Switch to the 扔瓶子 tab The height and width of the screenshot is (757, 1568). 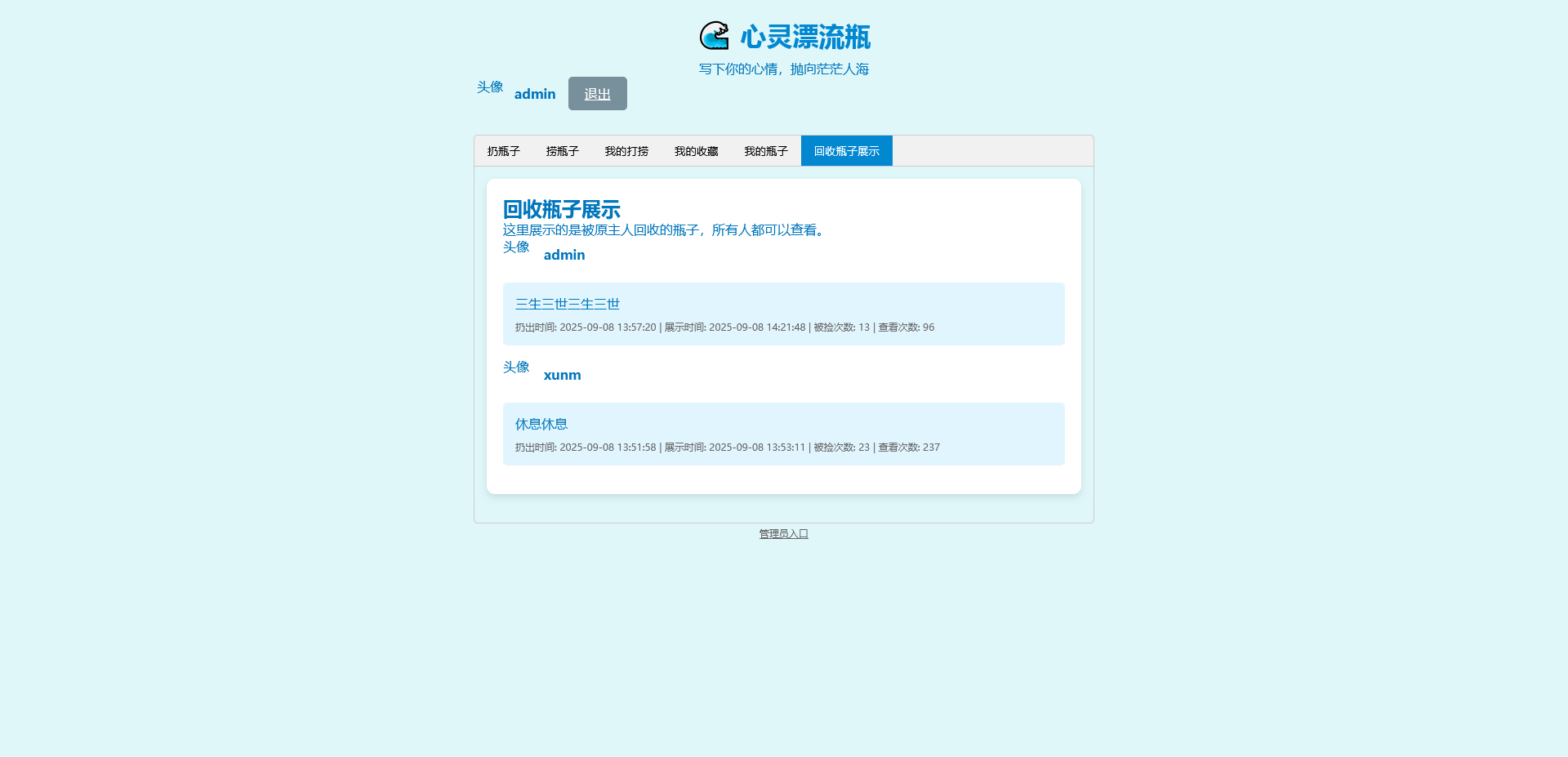pos(503,151)
